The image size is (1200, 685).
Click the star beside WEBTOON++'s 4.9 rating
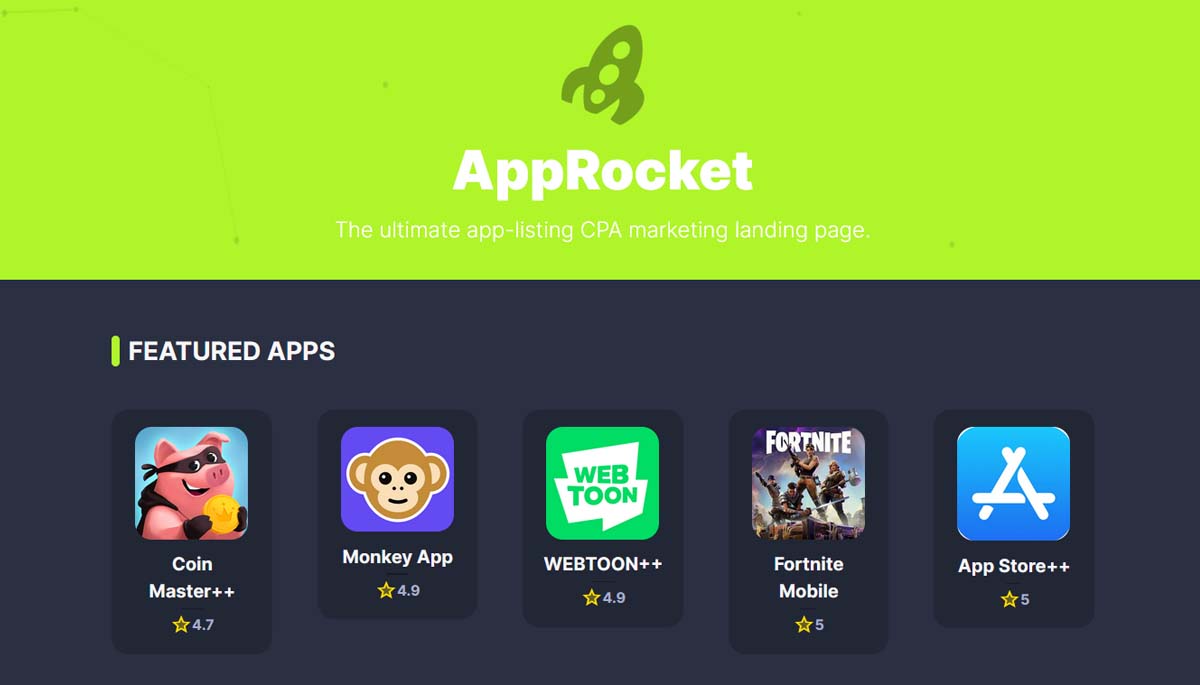591,598
